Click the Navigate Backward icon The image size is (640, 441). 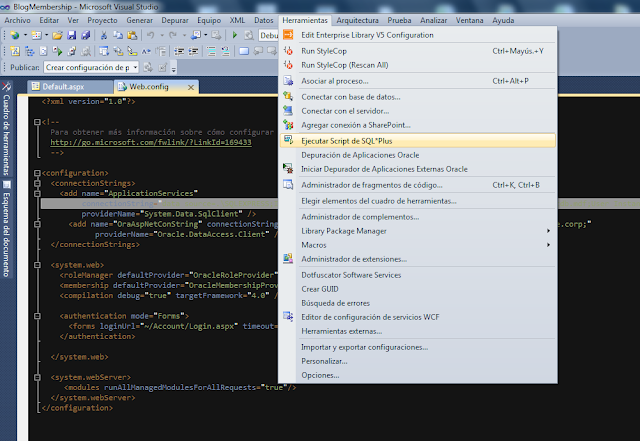click(x=196, y=36)
